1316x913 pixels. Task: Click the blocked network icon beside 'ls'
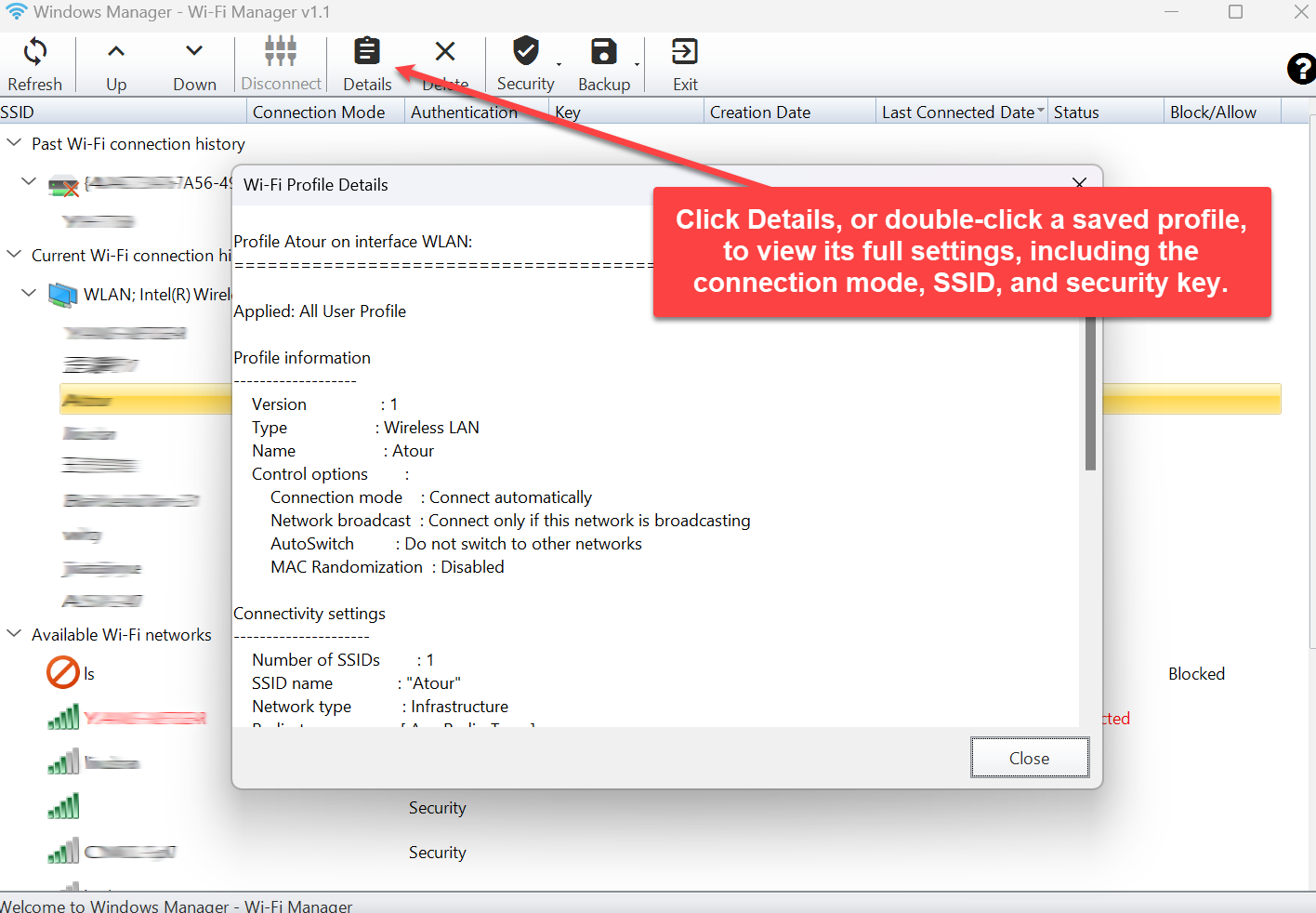pos(63,672)
